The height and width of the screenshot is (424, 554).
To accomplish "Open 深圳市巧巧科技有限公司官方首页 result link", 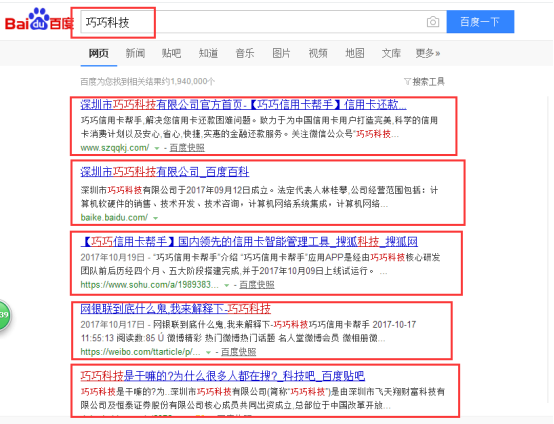I will [243, 105].
